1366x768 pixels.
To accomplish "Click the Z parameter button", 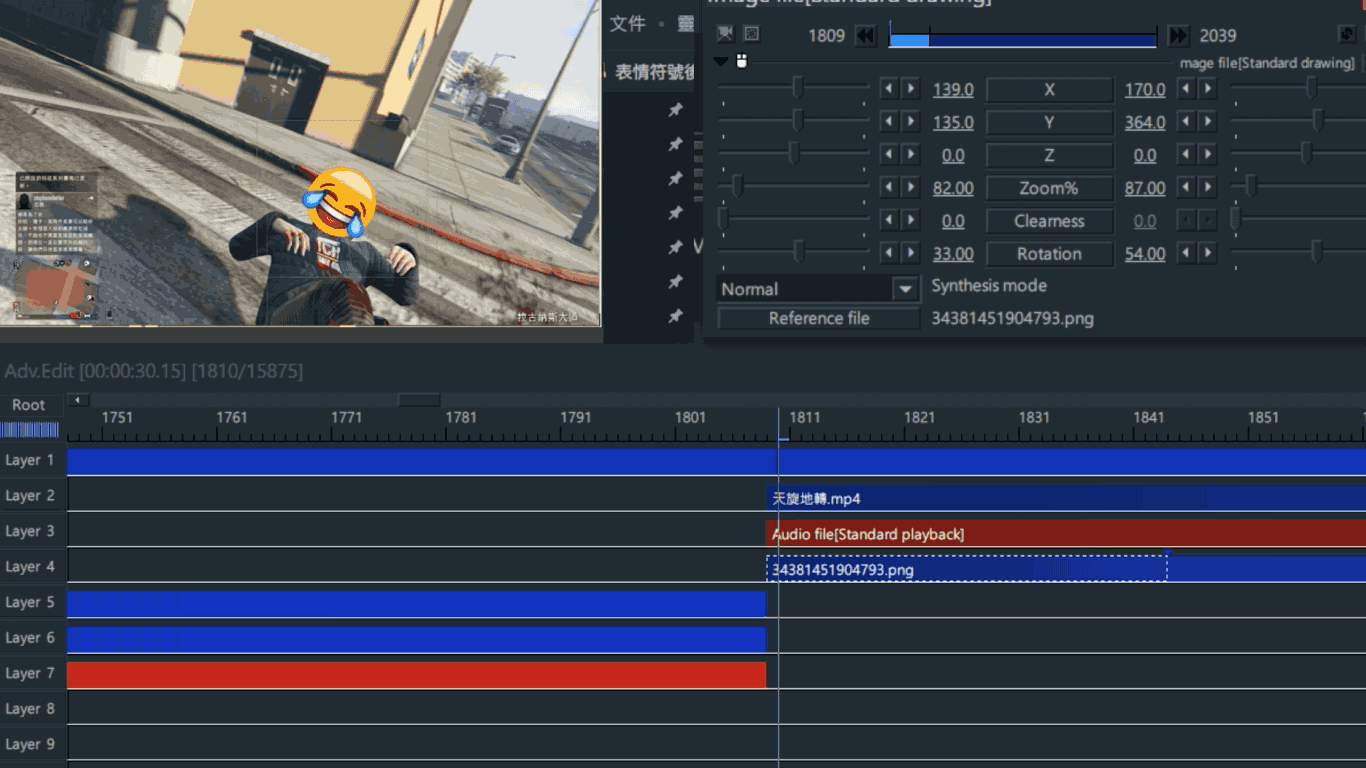I will pyautogui.click(x=1049, y=155).
